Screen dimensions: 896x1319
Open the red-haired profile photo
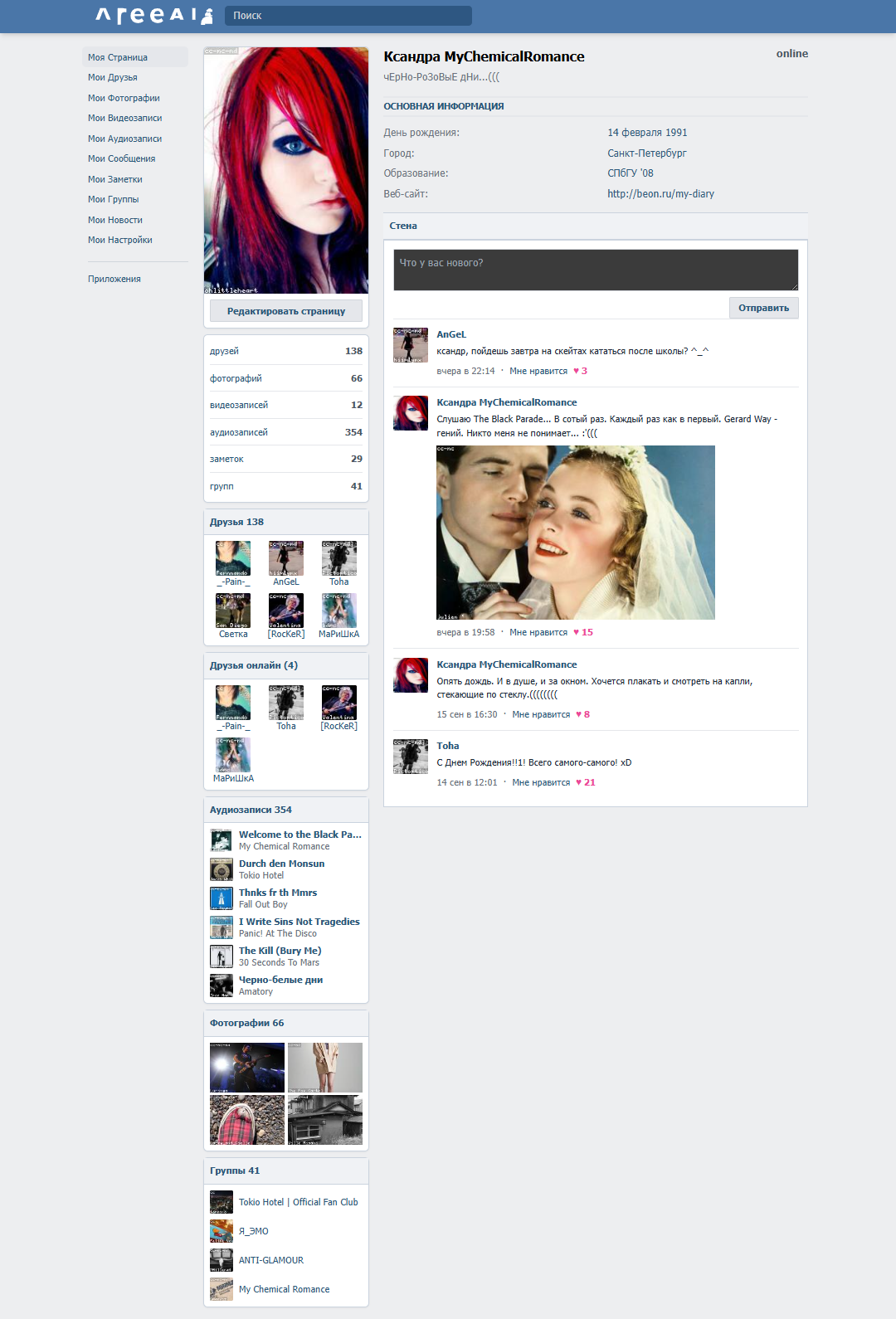point(286,171)
